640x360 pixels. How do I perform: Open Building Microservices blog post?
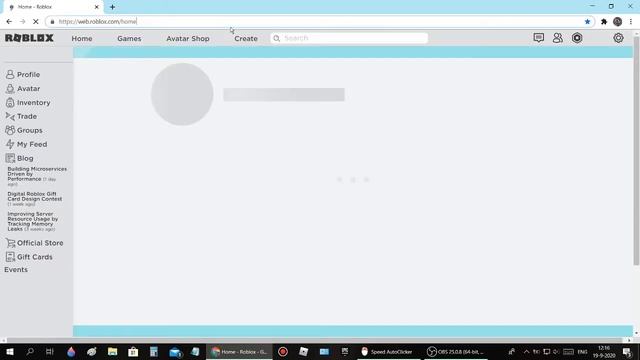tap(37, 176)
